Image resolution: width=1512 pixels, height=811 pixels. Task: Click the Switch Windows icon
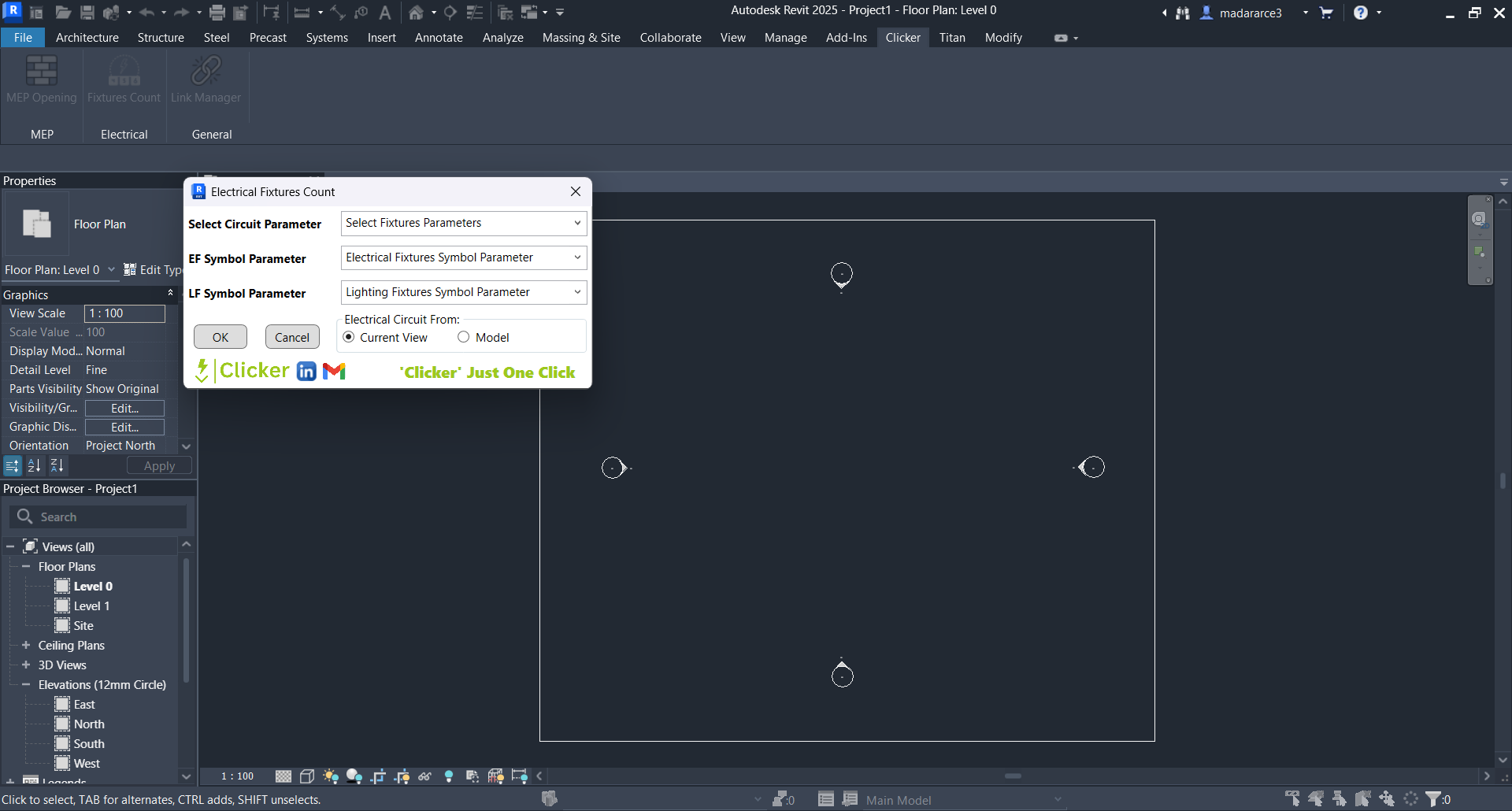pyautogui.click(x=529, y=13)
